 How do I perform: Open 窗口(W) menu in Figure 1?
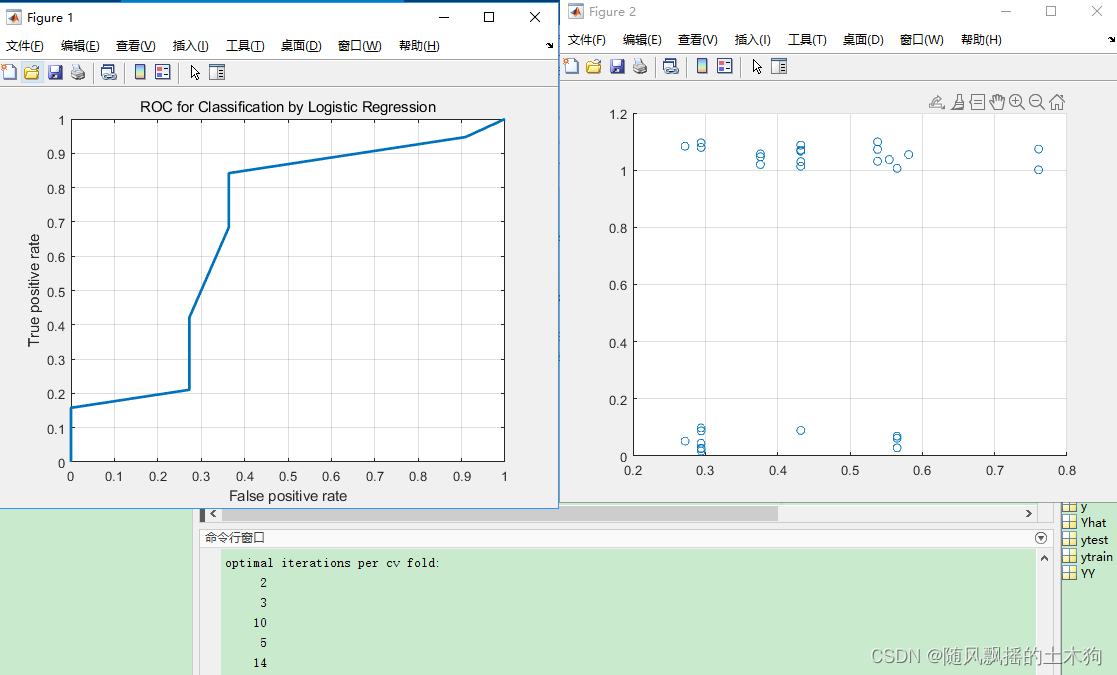359,46
